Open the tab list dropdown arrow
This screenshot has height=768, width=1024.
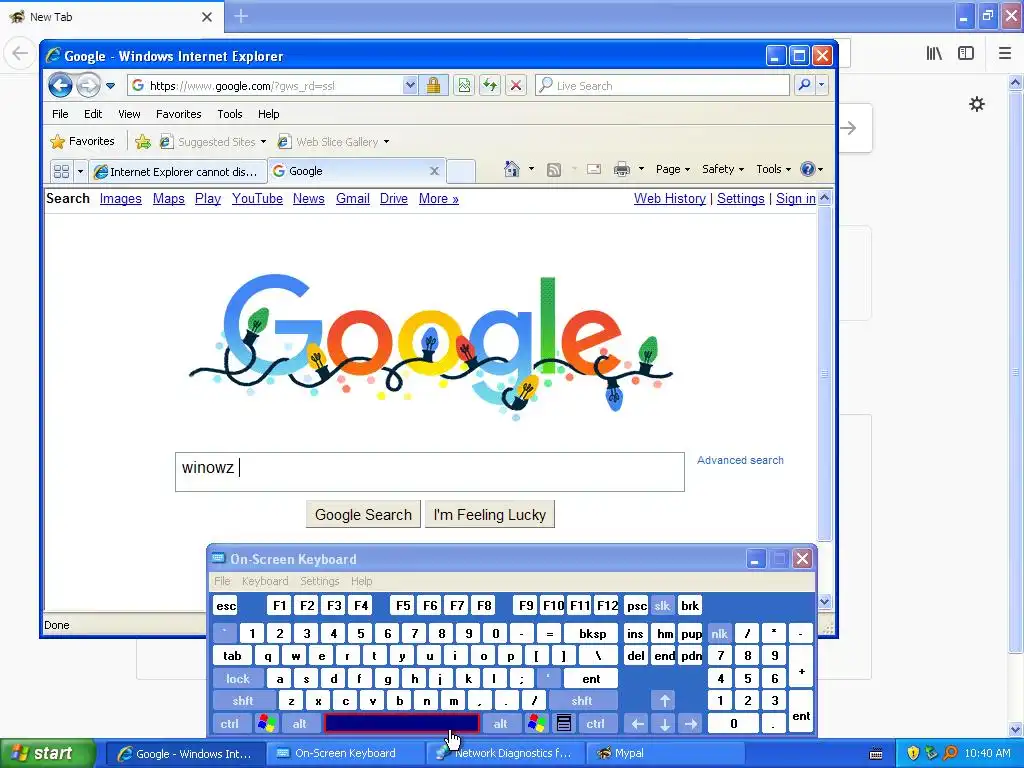pyautogui.click(x=80, y=172)
